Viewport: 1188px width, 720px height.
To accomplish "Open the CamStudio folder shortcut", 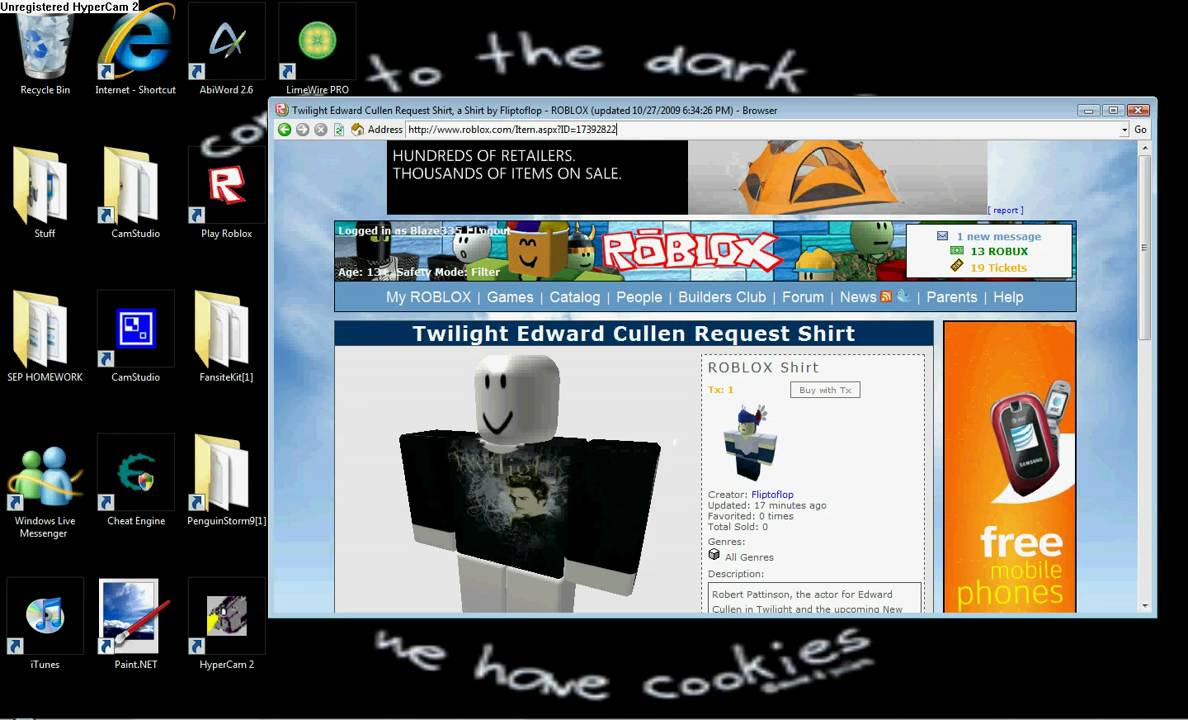I will 136,193.
